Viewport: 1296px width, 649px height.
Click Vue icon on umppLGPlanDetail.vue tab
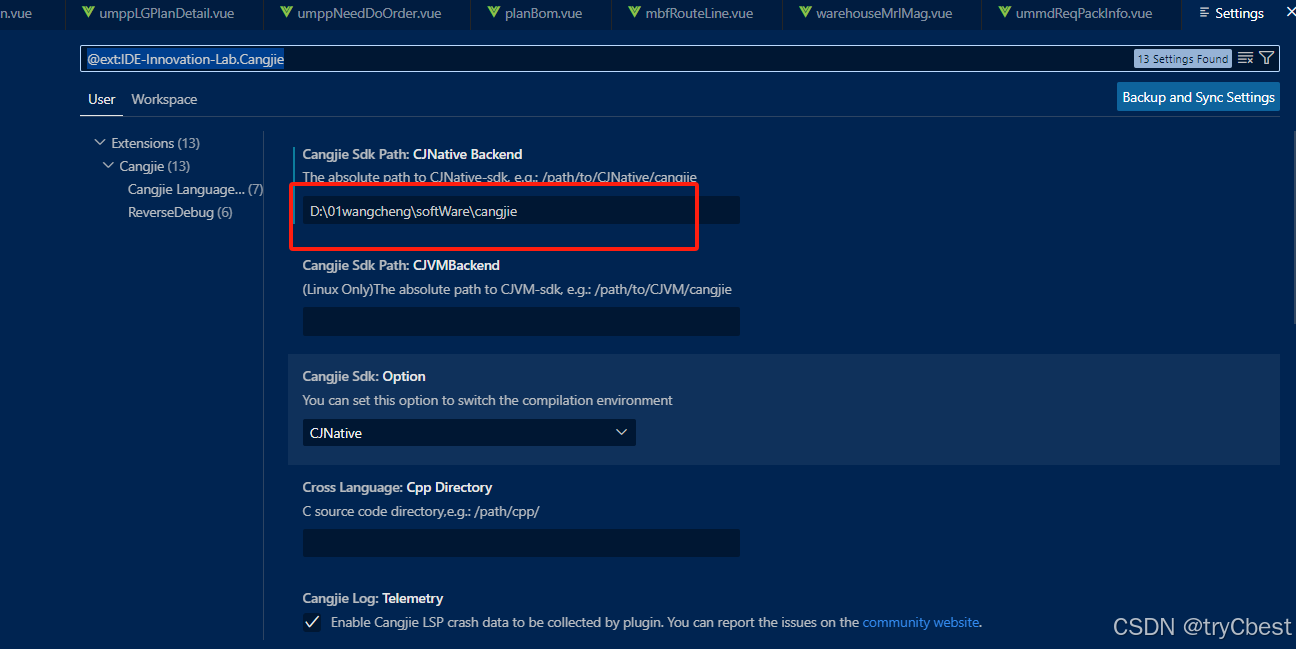(x=89, y=13)
